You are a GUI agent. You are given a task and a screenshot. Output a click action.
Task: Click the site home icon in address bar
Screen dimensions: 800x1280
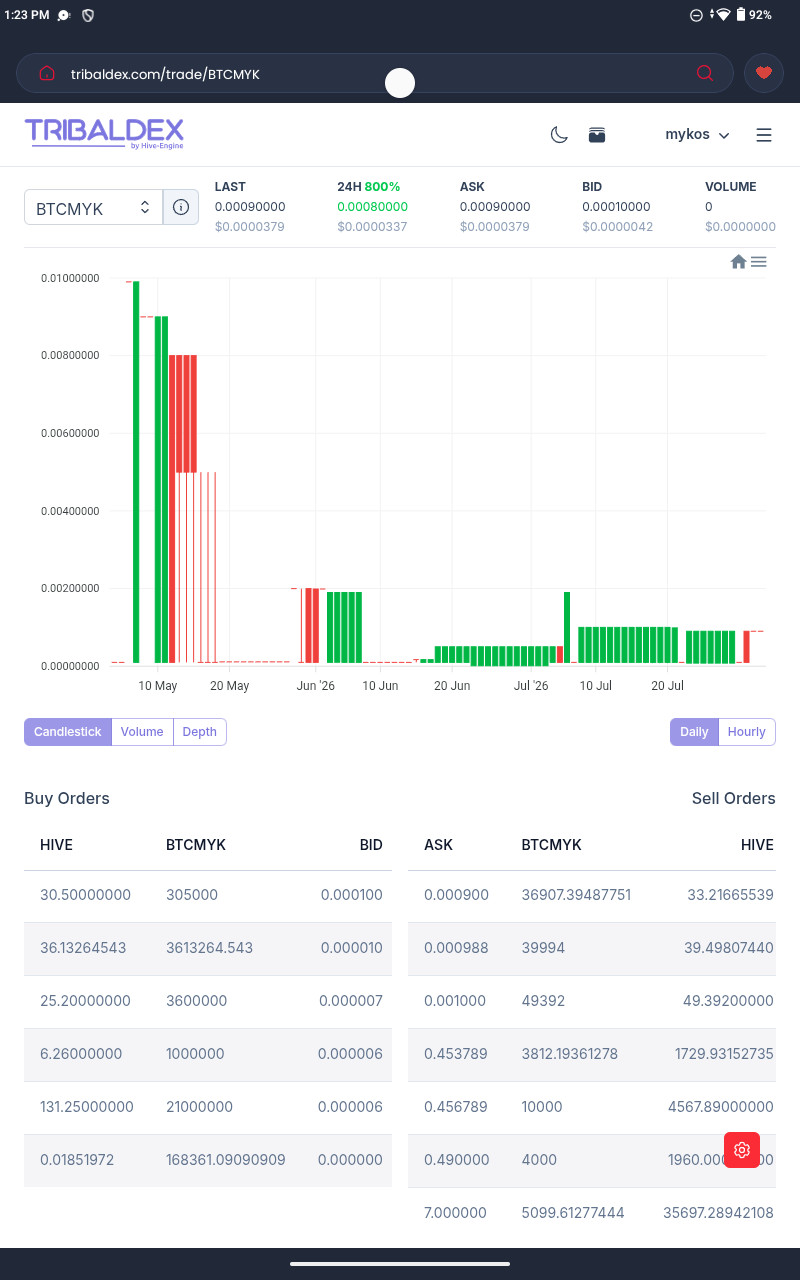pos(46,73)
